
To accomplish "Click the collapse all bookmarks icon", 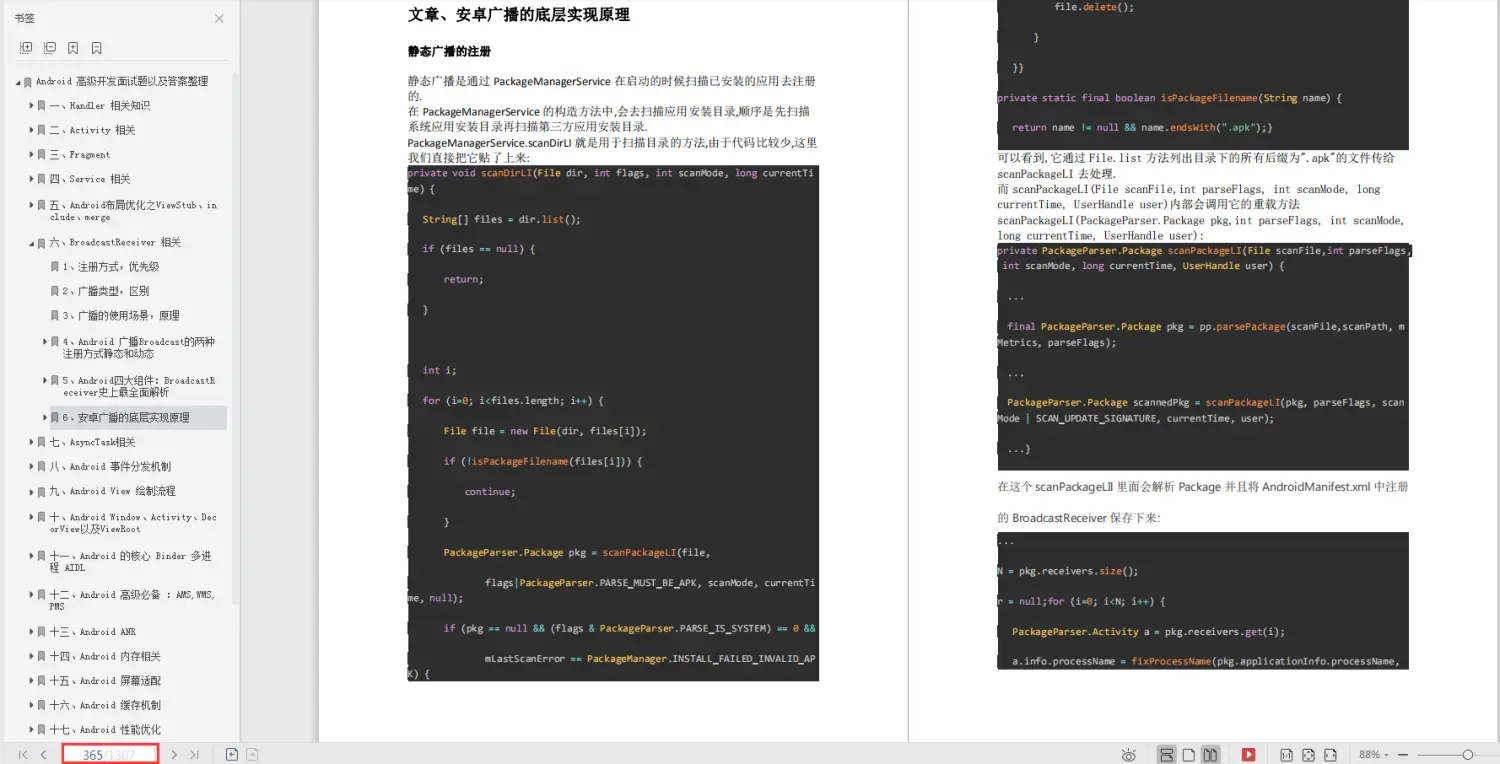I will [50, 47].
